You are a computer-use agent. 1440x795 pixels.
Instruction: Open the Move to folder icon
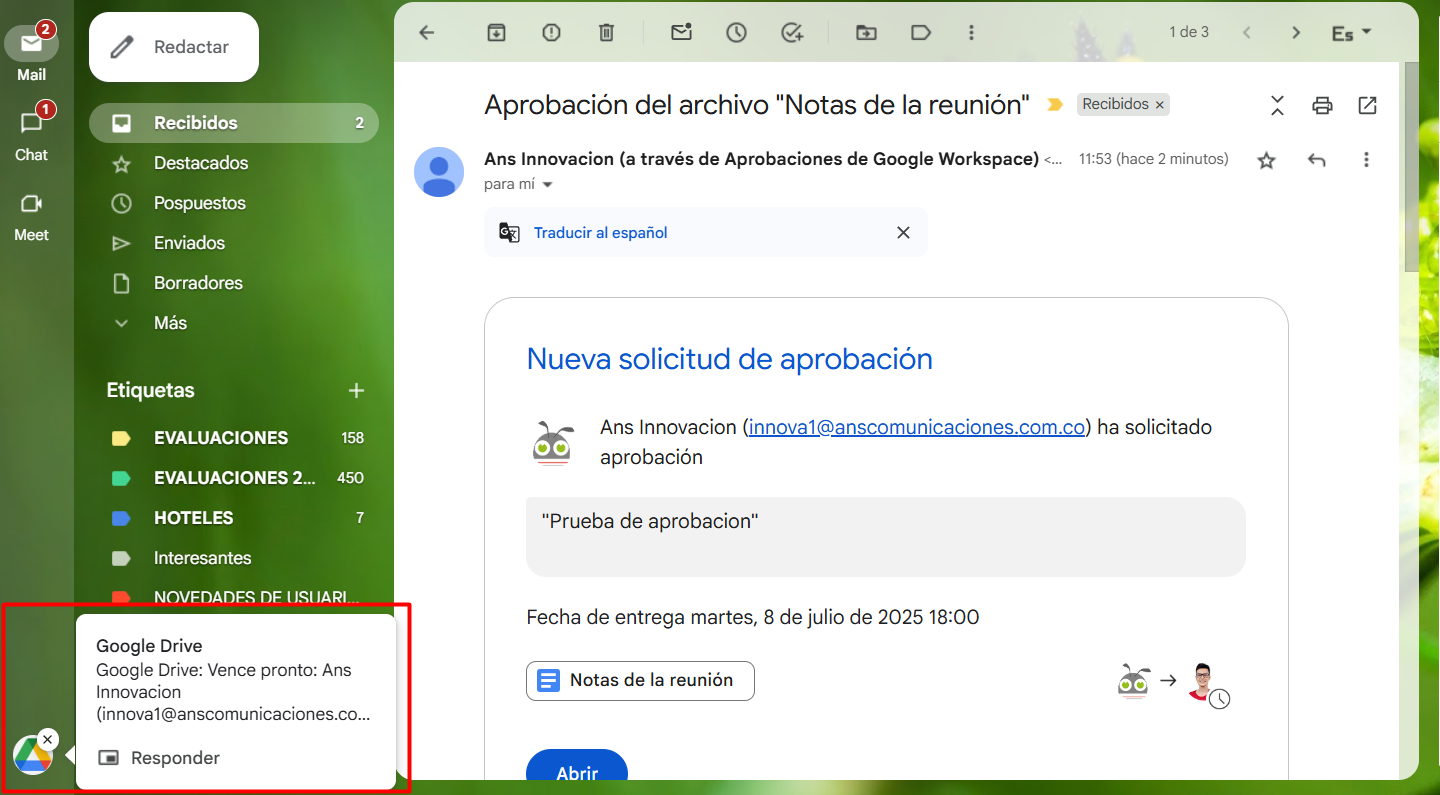tap(866, 33)
